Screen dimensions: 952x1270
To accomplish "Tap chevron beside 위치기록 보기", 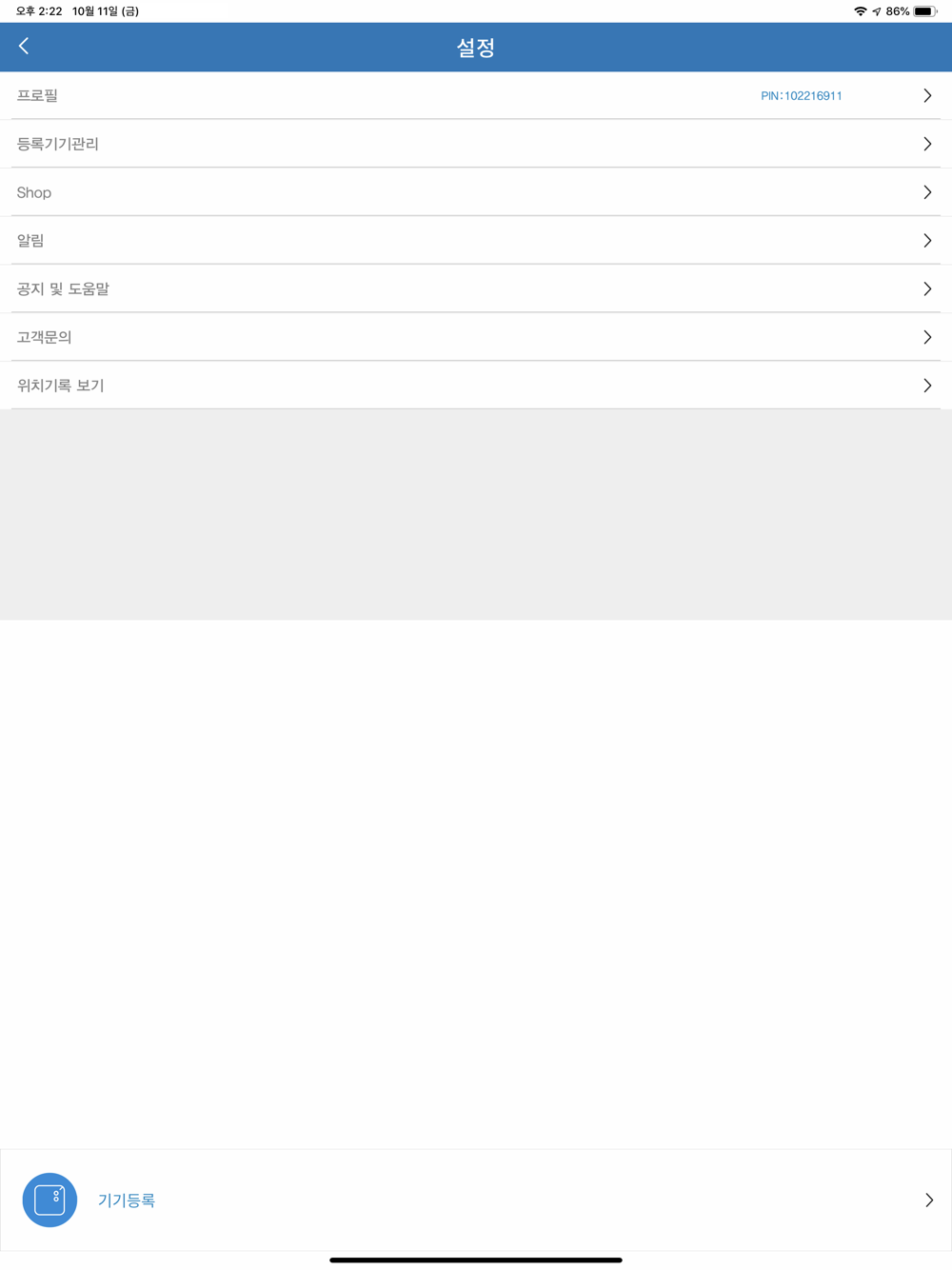I will click(927, 386).
